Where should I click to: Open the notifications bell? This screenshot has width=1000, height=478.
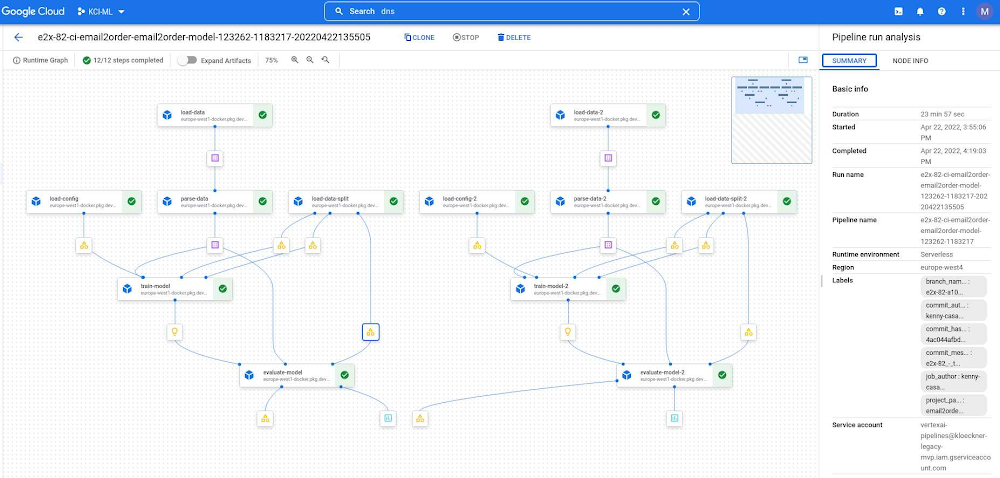click(920, 11)
